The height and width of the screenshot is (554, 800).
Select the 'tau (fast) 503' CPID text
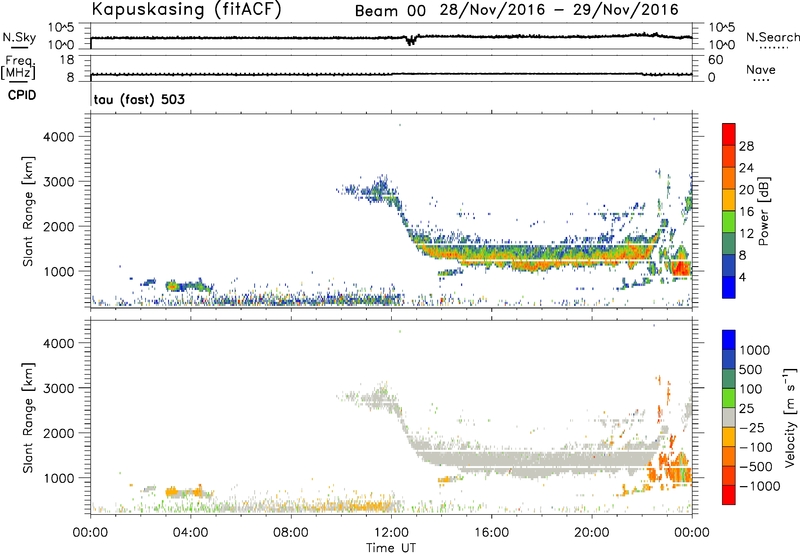139,99
